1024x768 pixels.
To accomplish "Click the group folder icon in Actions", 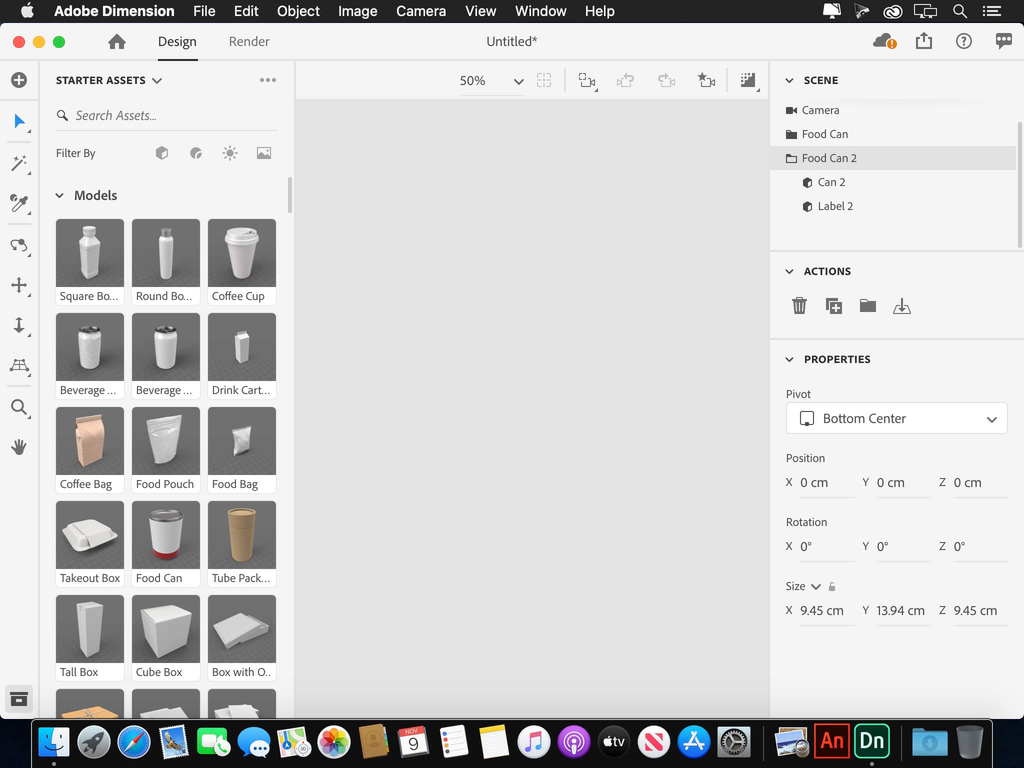I will 867,306.
